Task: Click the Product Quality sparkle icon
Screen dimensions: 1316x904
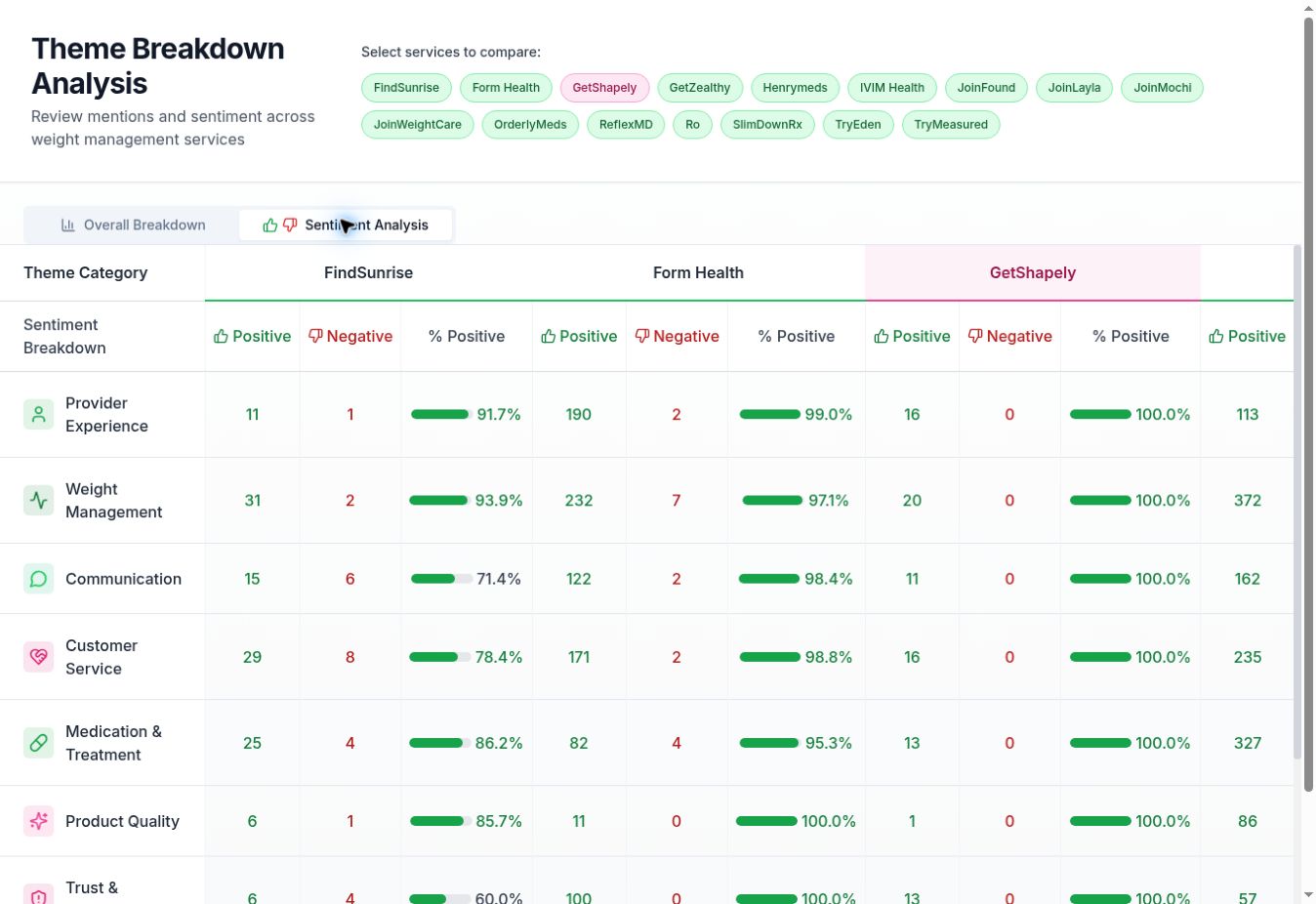Action: click(39, 821)
